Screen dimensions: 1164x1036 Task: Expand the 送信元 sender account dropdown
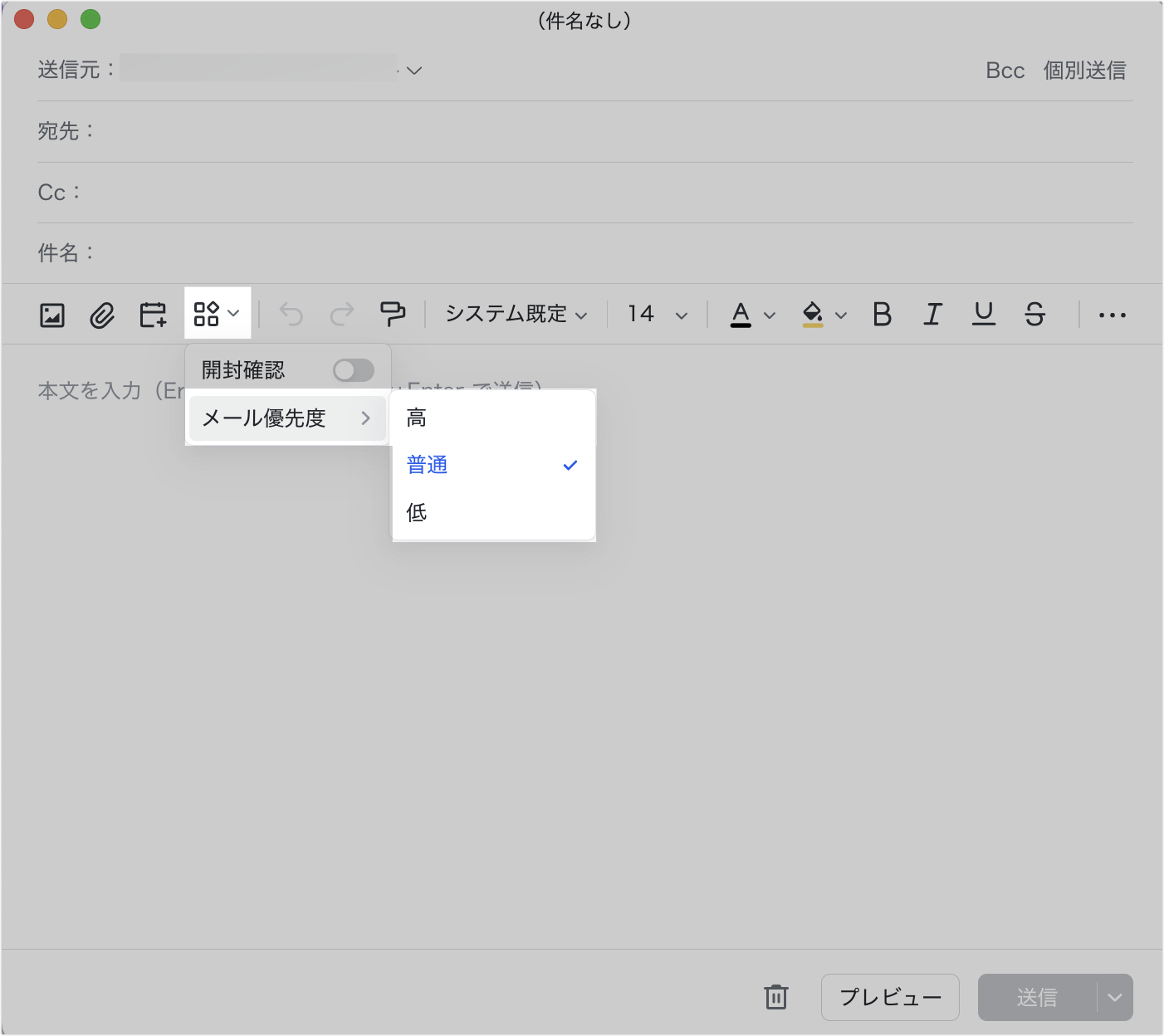[x=414, y=71]
